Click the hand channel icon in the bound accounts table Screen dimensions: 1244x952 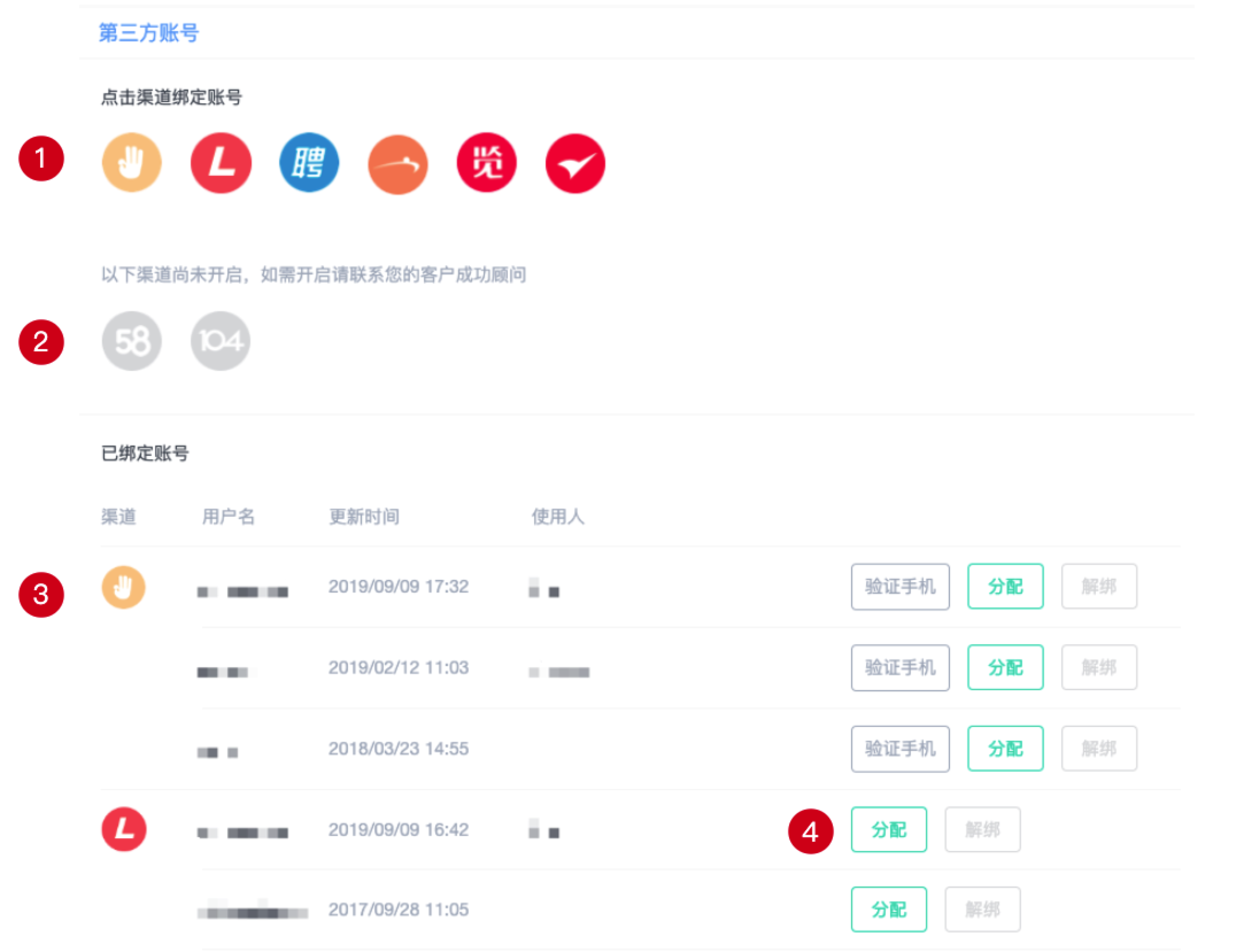click(x=123, y=587)
